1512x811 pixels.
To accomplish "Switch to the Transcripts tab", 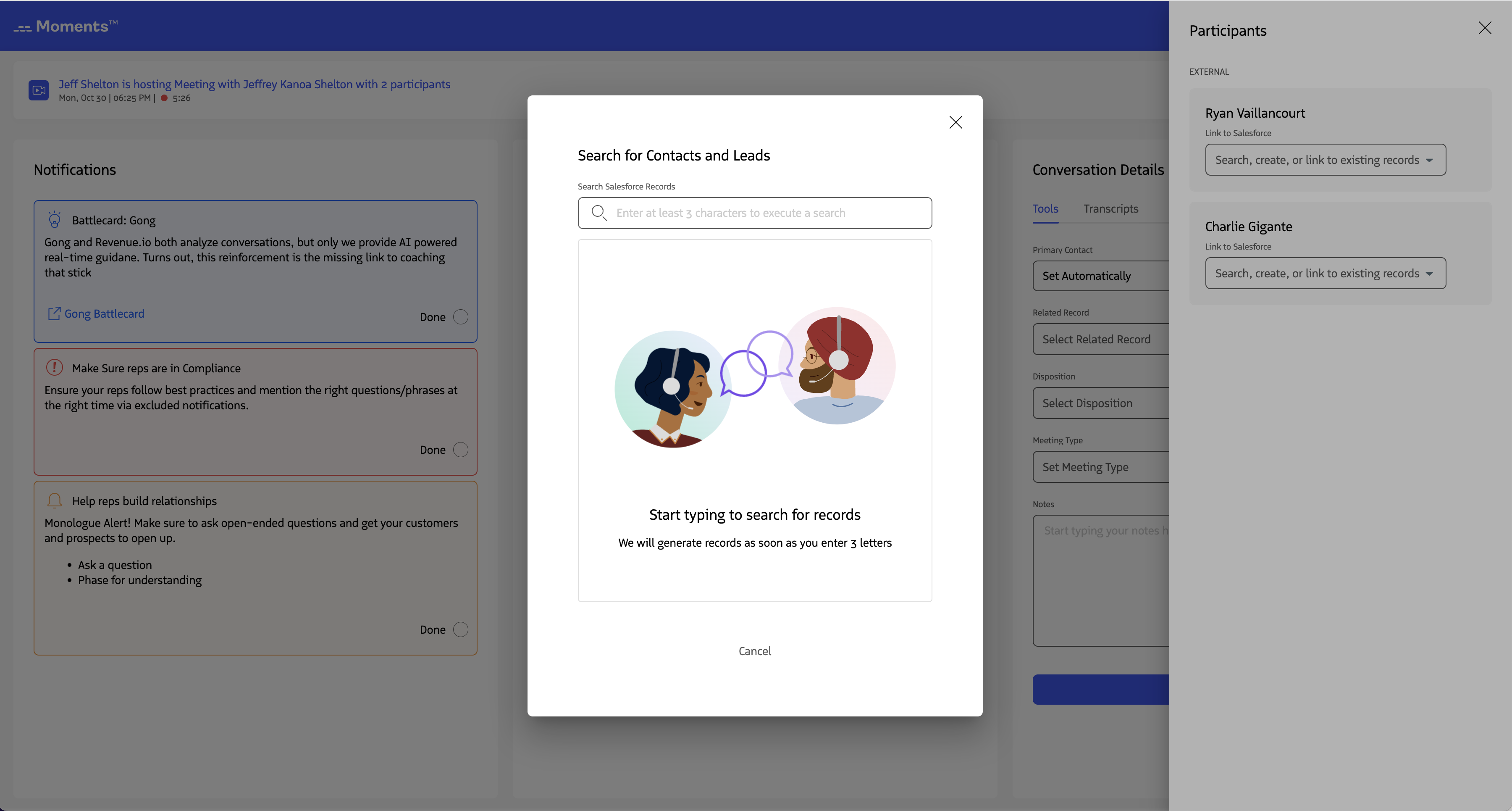I will tap(1110, 208).
